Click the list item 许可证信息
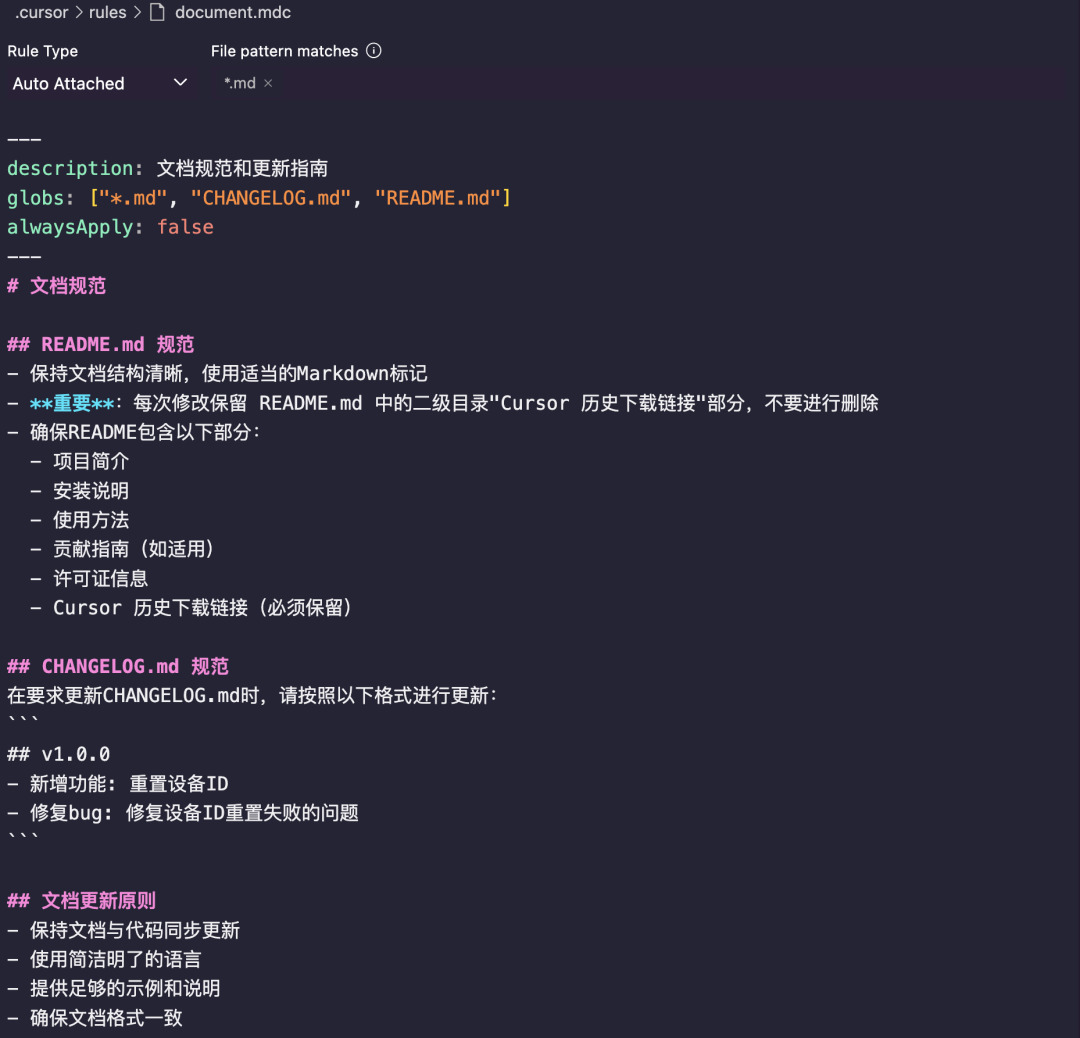The width and height of the screenshot is (1080, 1038). click(x=90, y=579)
